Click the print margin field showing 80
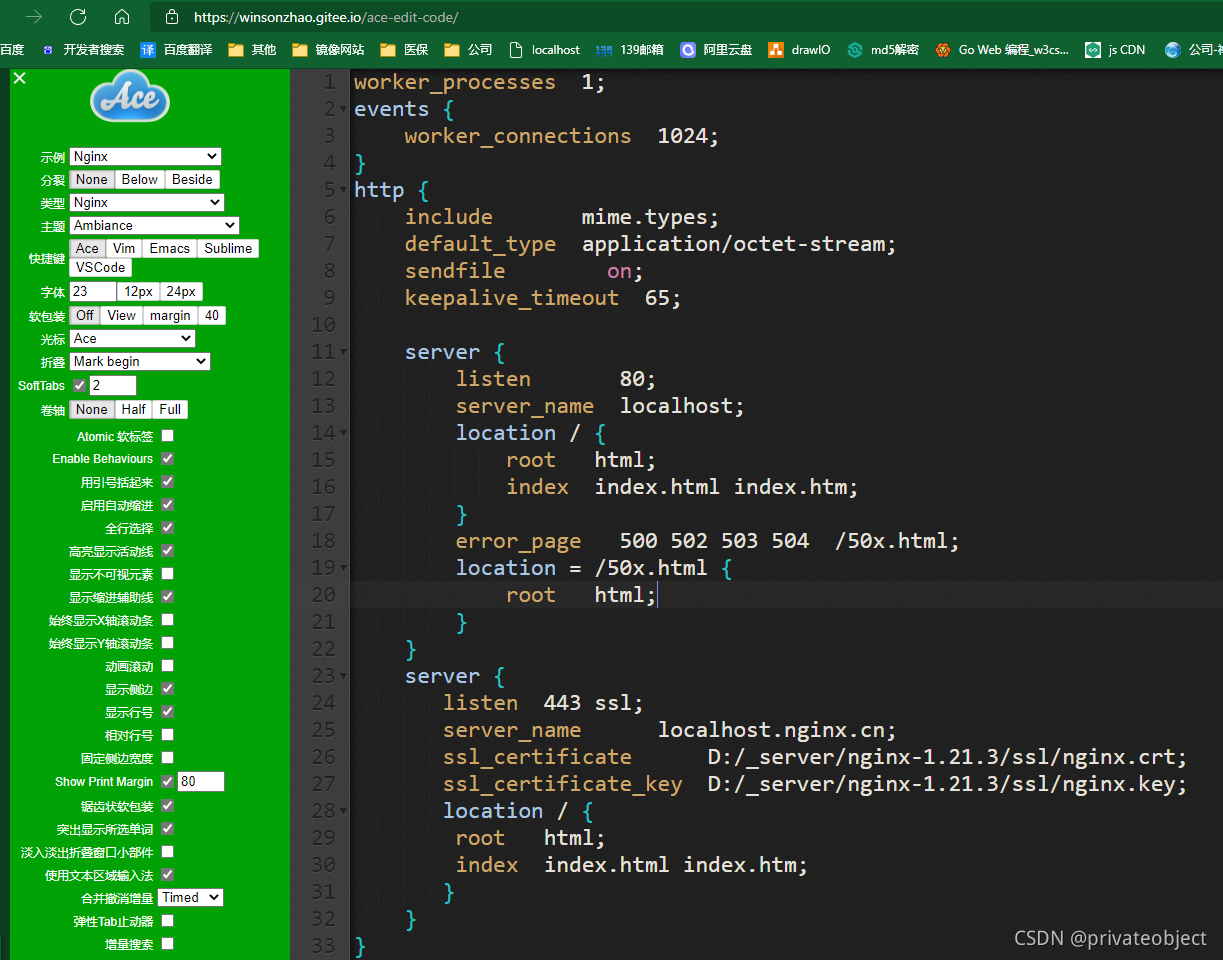The height and width of the screenshot is (960, 1223). click(201, 781)
